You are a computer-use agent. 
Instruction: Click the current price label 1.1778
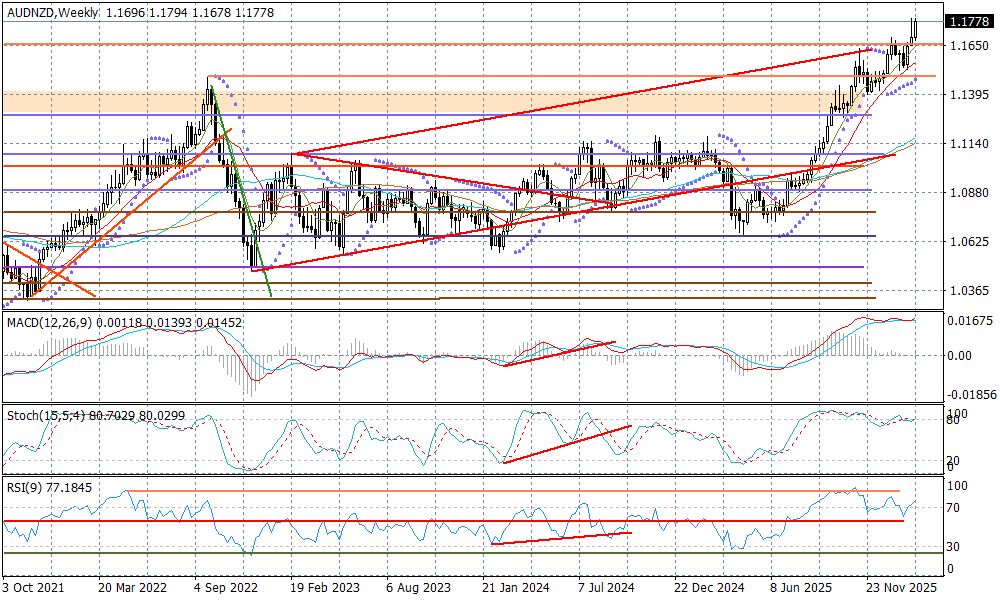(968, 22)
